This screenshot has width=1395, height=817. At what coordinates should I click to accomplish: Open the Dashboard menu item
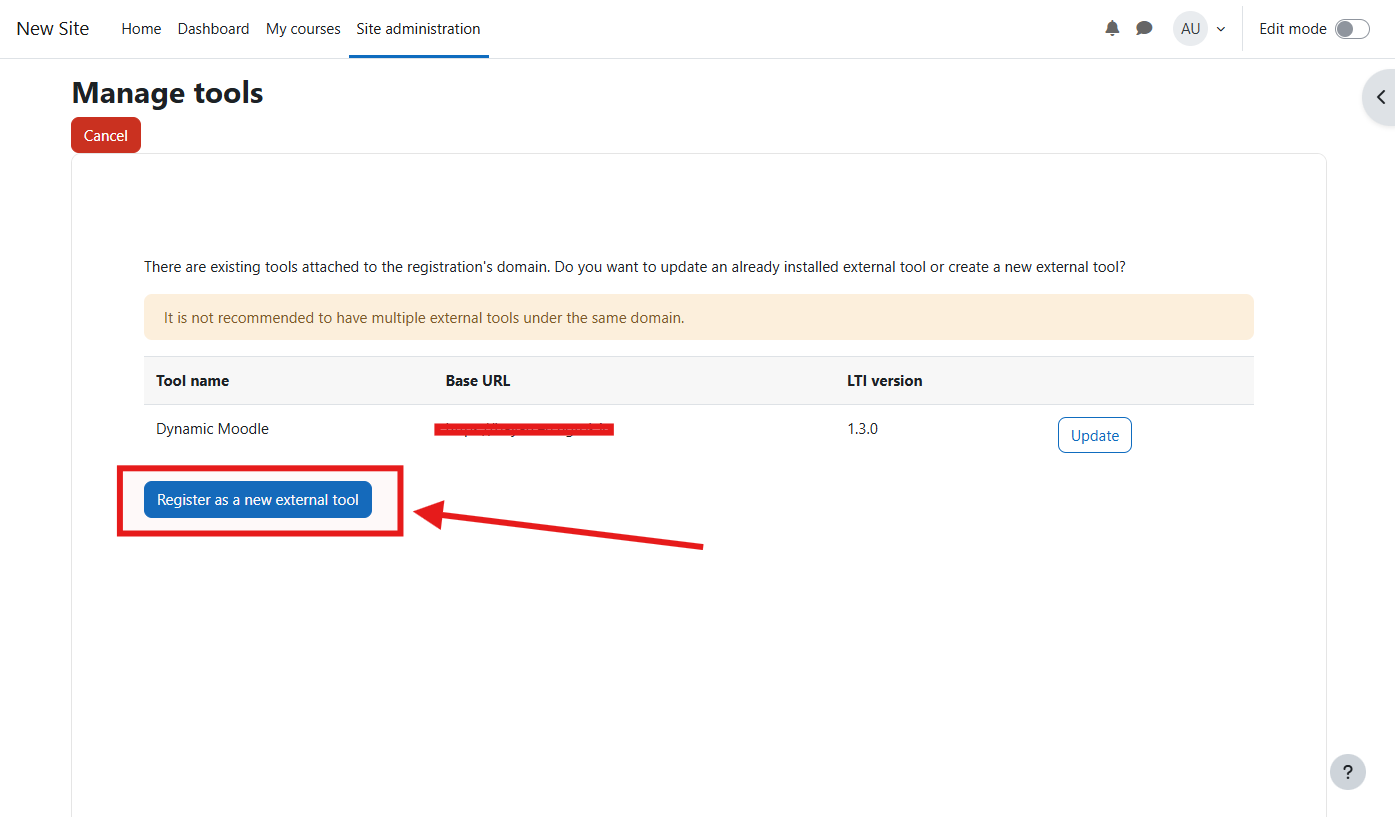point(213,29)
